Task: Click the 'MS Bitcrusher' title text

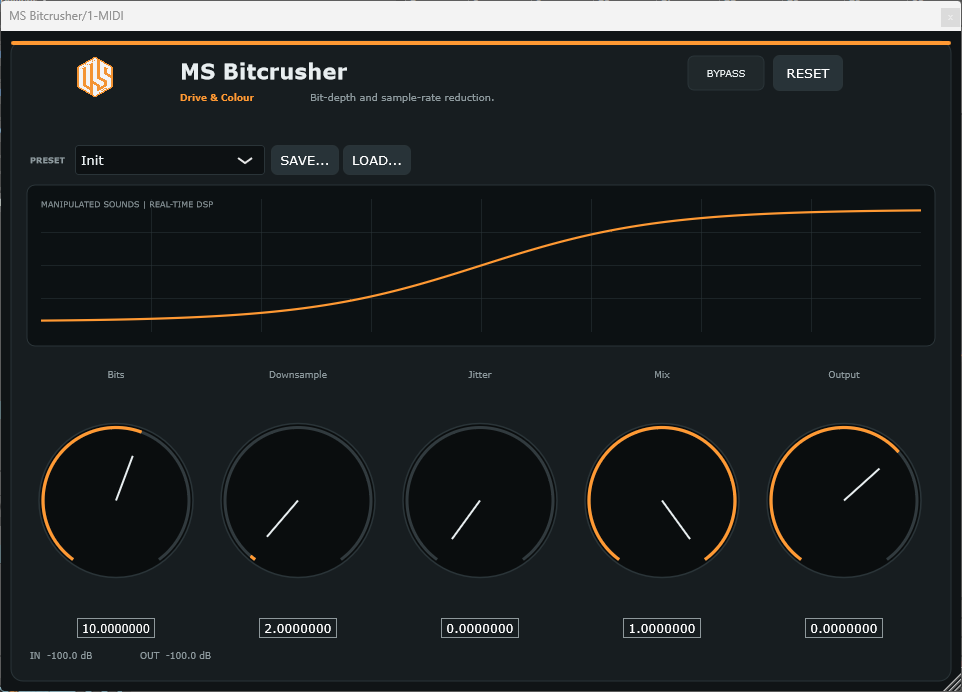Action: (x=264, y=72)
